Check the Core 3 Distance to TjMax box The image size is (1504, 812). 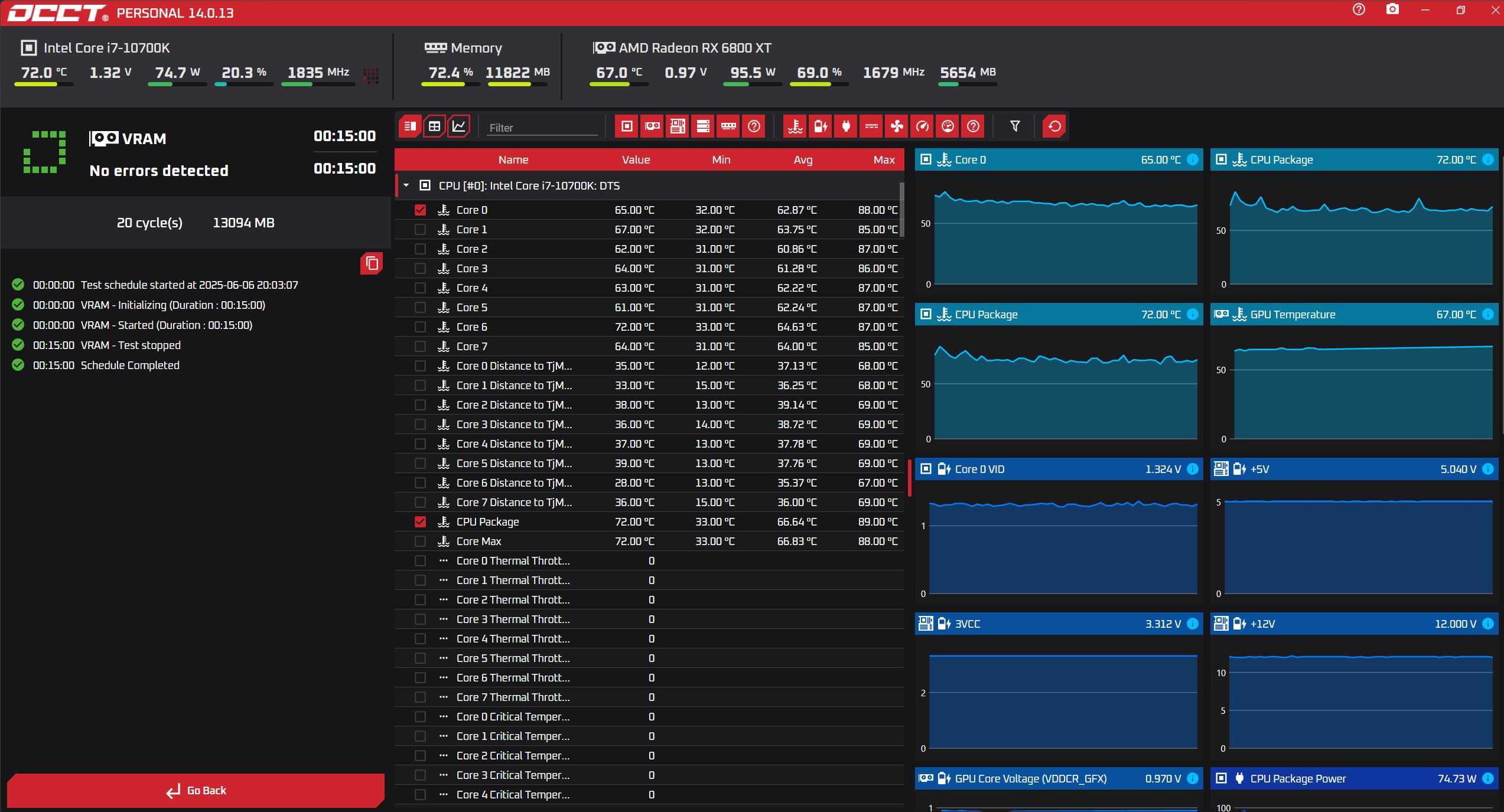tap(420, 424)
